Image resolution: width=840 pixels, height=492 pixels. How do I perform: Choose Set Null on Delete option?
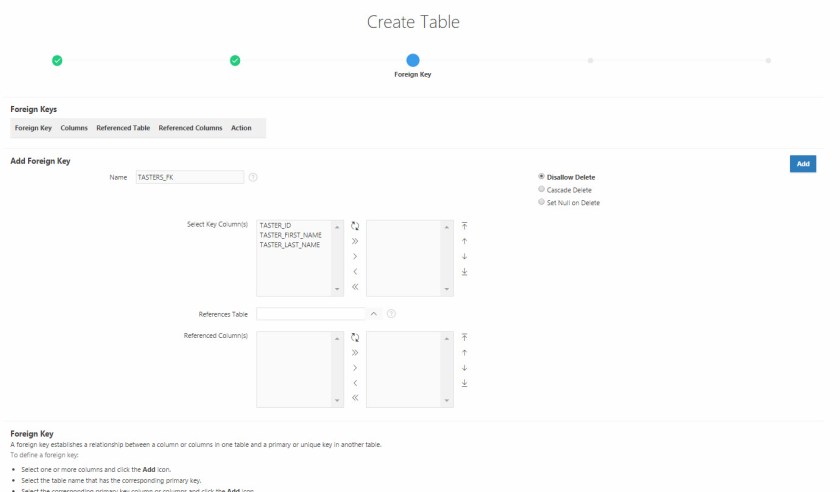tap(542, 202)
